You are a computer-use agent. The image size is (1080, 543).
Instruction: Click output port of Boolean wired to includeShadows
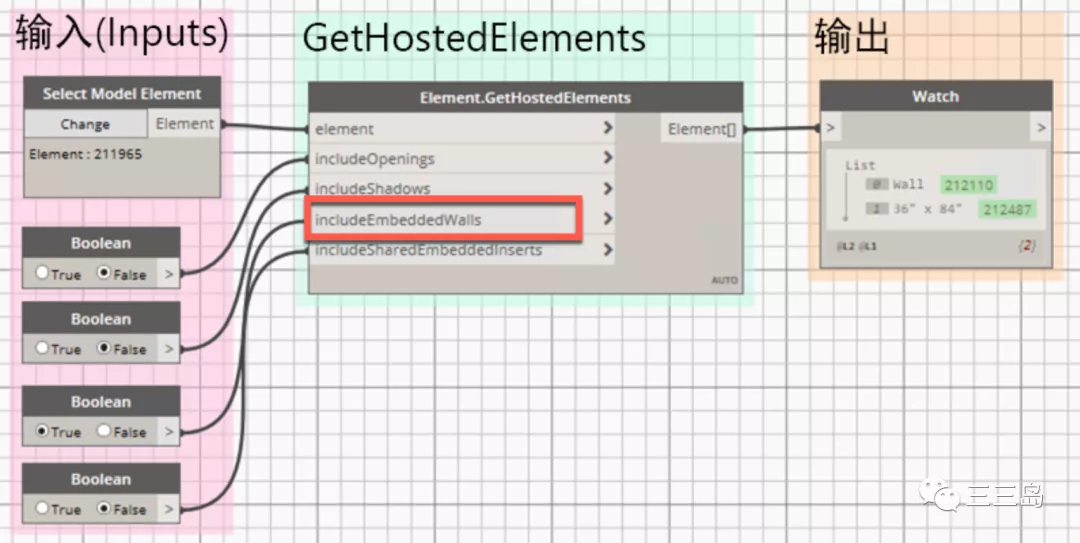click(x=169, y=349)
